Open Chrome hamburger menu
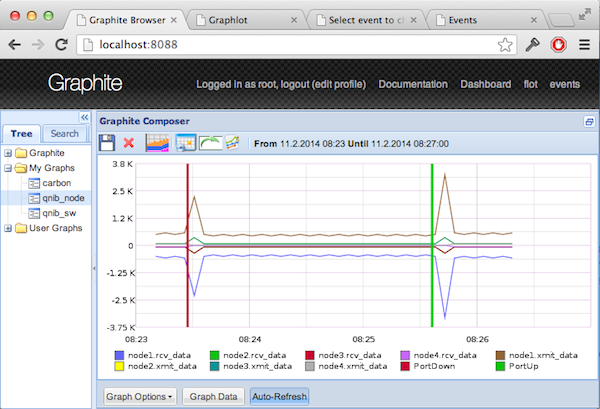 584,45
